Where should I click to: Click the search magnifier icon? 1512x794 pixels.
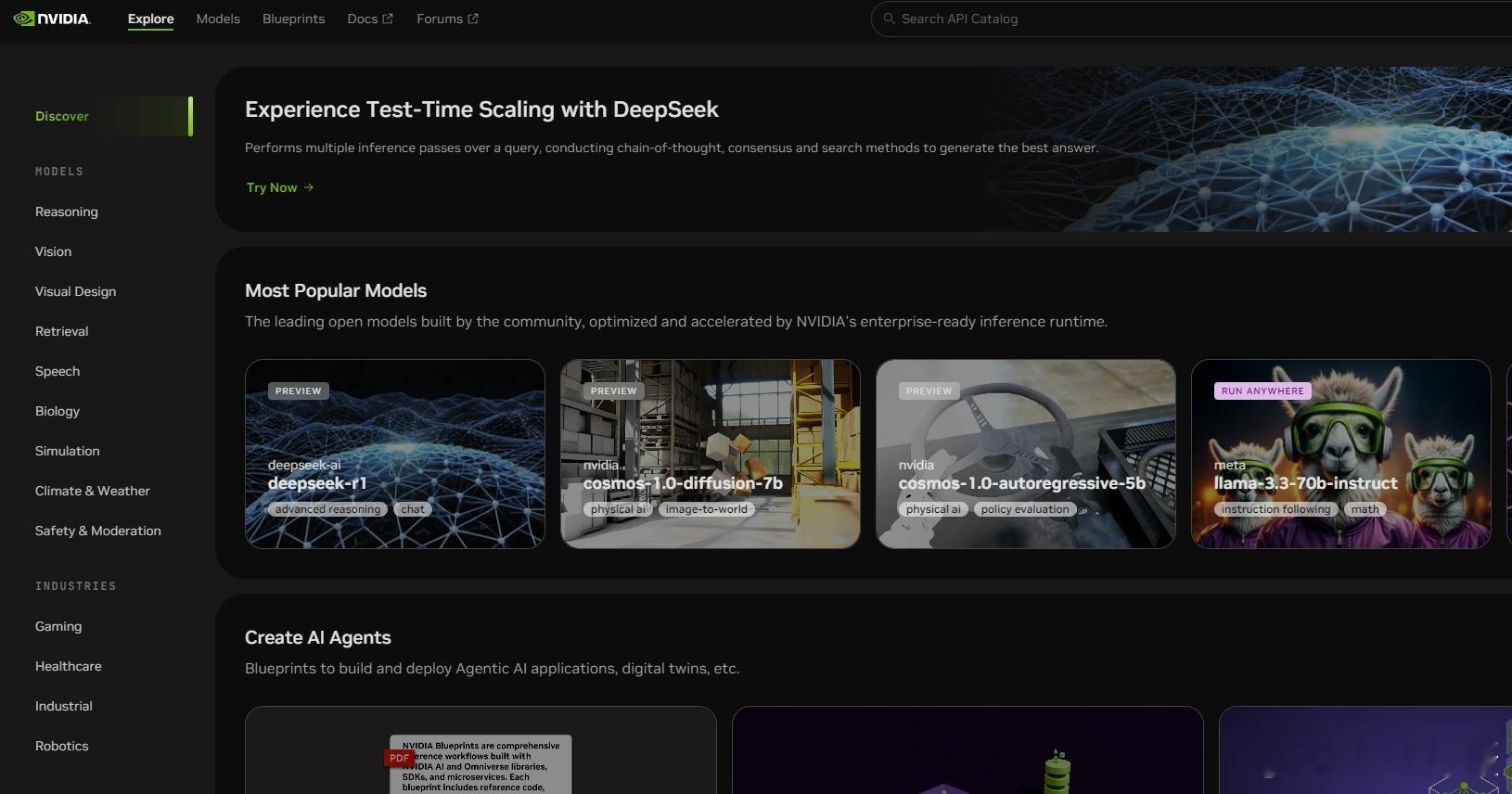pyautogui.click(x=889, y=19)
